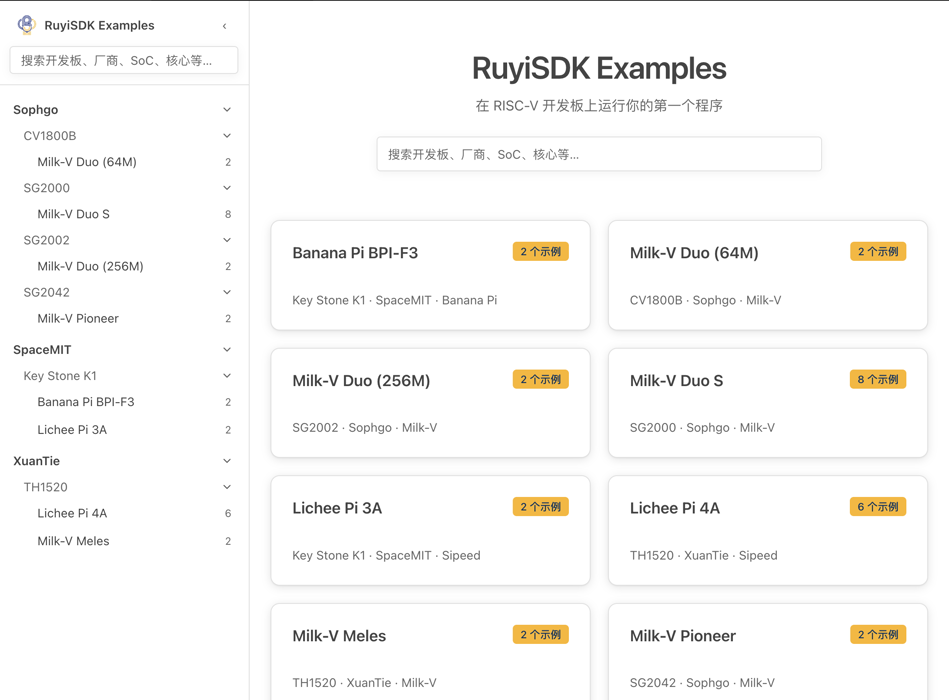Click the count 8 beside Milk-V Duo S
This screenshot has height=700, width=949.
228,214
